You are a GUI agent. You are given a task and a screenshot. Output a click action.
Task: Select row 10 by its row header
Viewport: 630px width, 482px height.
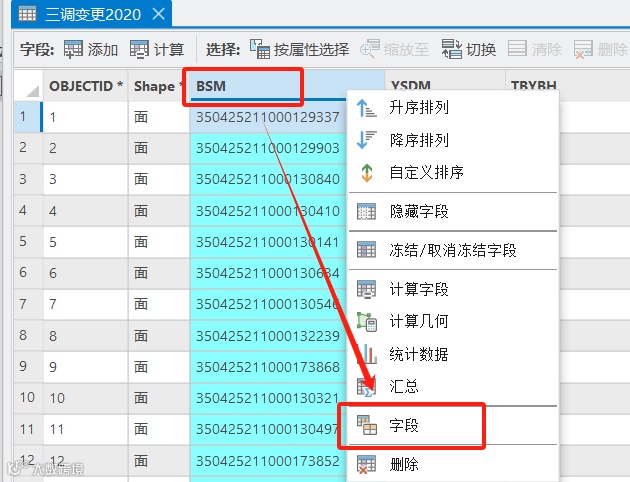(28, 398)
